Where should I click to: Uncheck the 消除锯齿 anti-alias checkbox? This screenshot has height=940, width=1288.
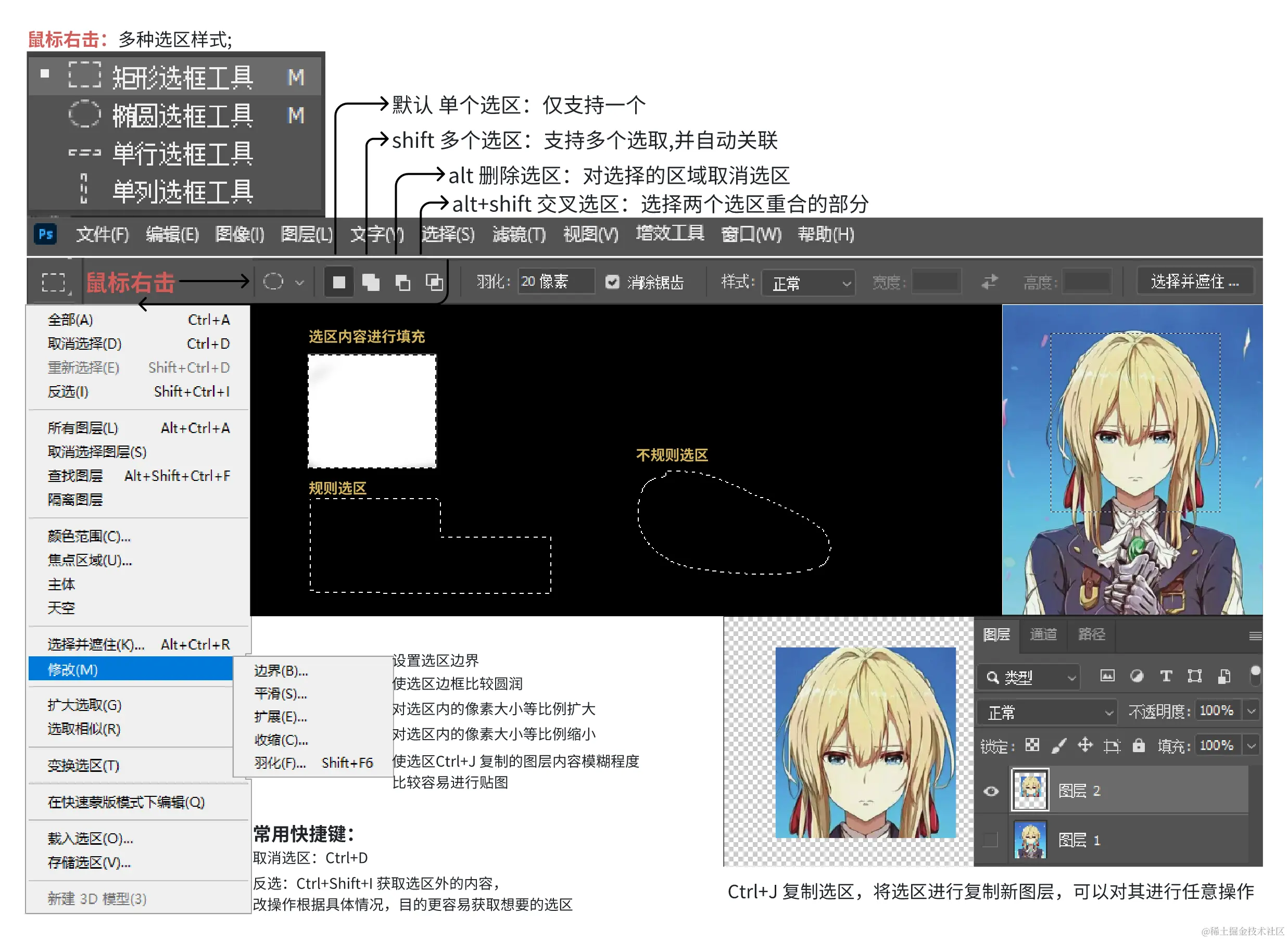click(x=612, y=282)
